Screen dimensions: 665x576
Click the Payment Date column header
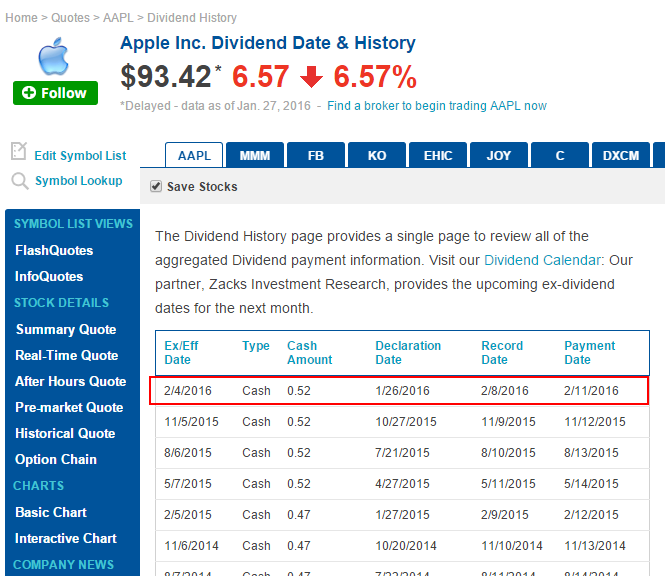pyautogui.click(x=590, y=352)
